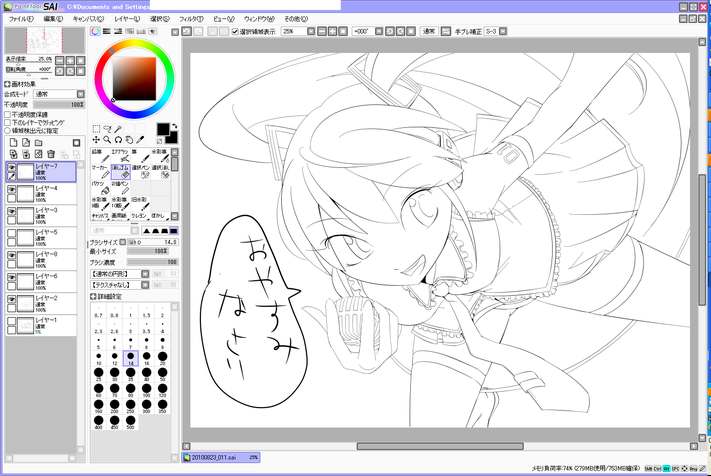Open the 合成モード blend mode dropdown
Viewport: 711px width, 476px height.
(80, 94)
